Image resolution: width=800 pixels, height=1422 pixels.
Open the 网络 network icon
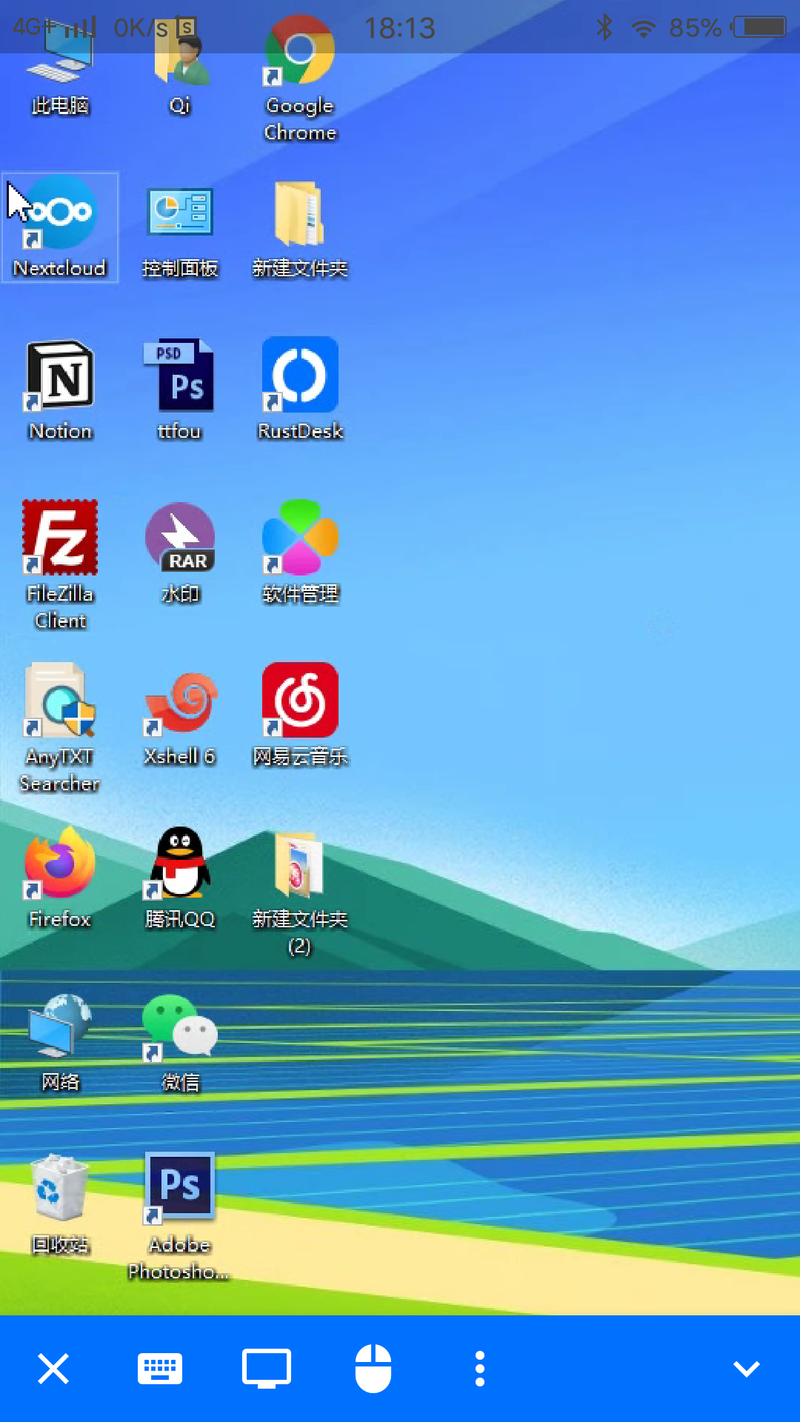coord(60,1042)
